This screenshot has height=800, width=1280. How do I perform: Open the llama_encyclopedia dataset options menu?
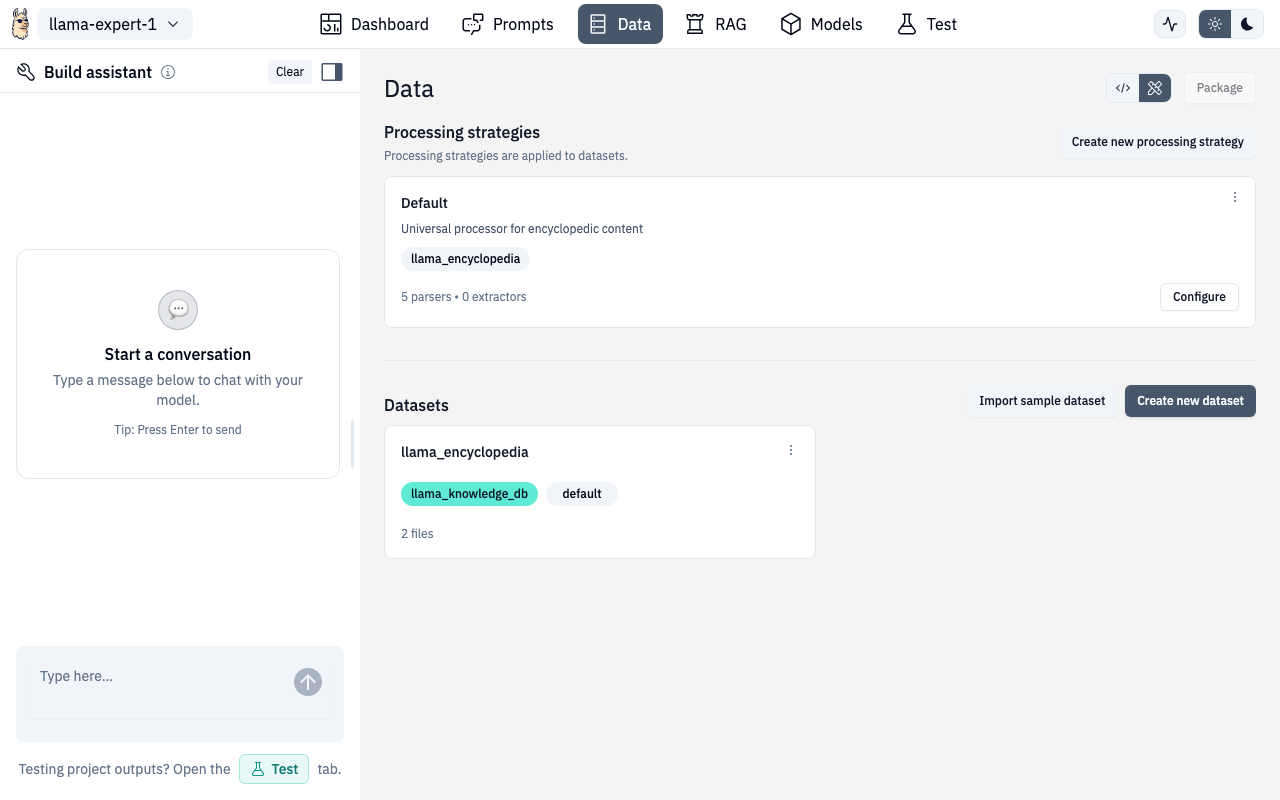coord(791,450)
